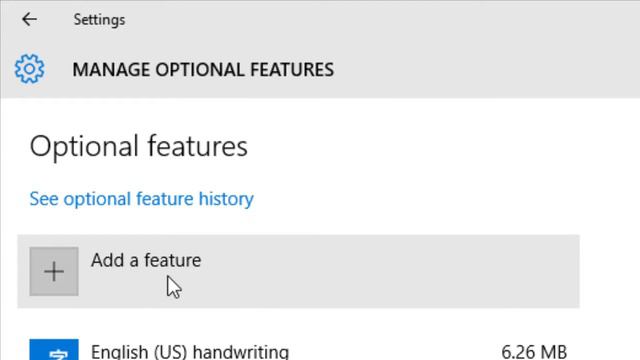Click the word feature in Add a feature

(x=173, y=260)
